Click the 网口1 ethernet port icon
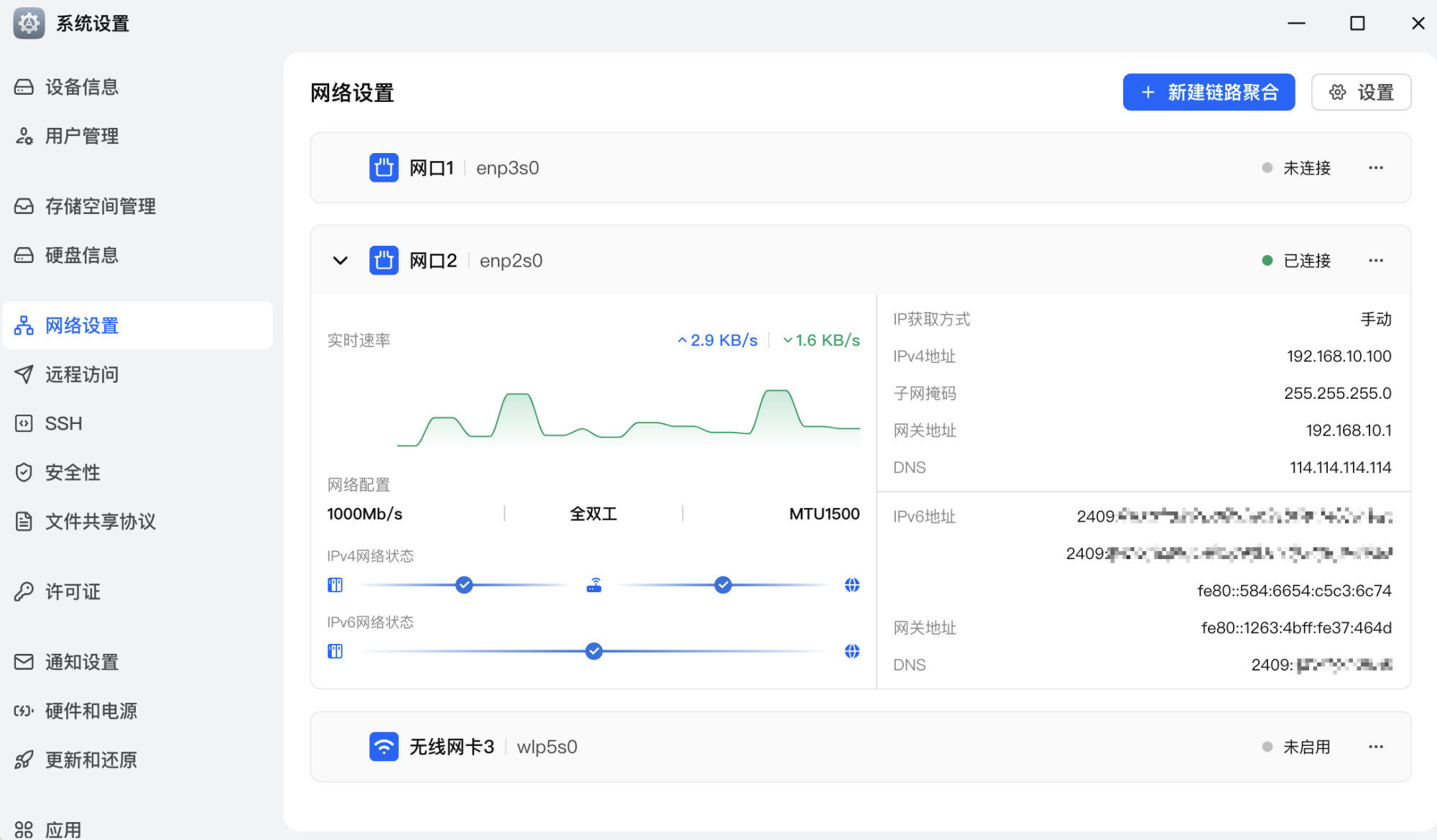The width and height of the screenshot is (1437, 840). (384, 167)
